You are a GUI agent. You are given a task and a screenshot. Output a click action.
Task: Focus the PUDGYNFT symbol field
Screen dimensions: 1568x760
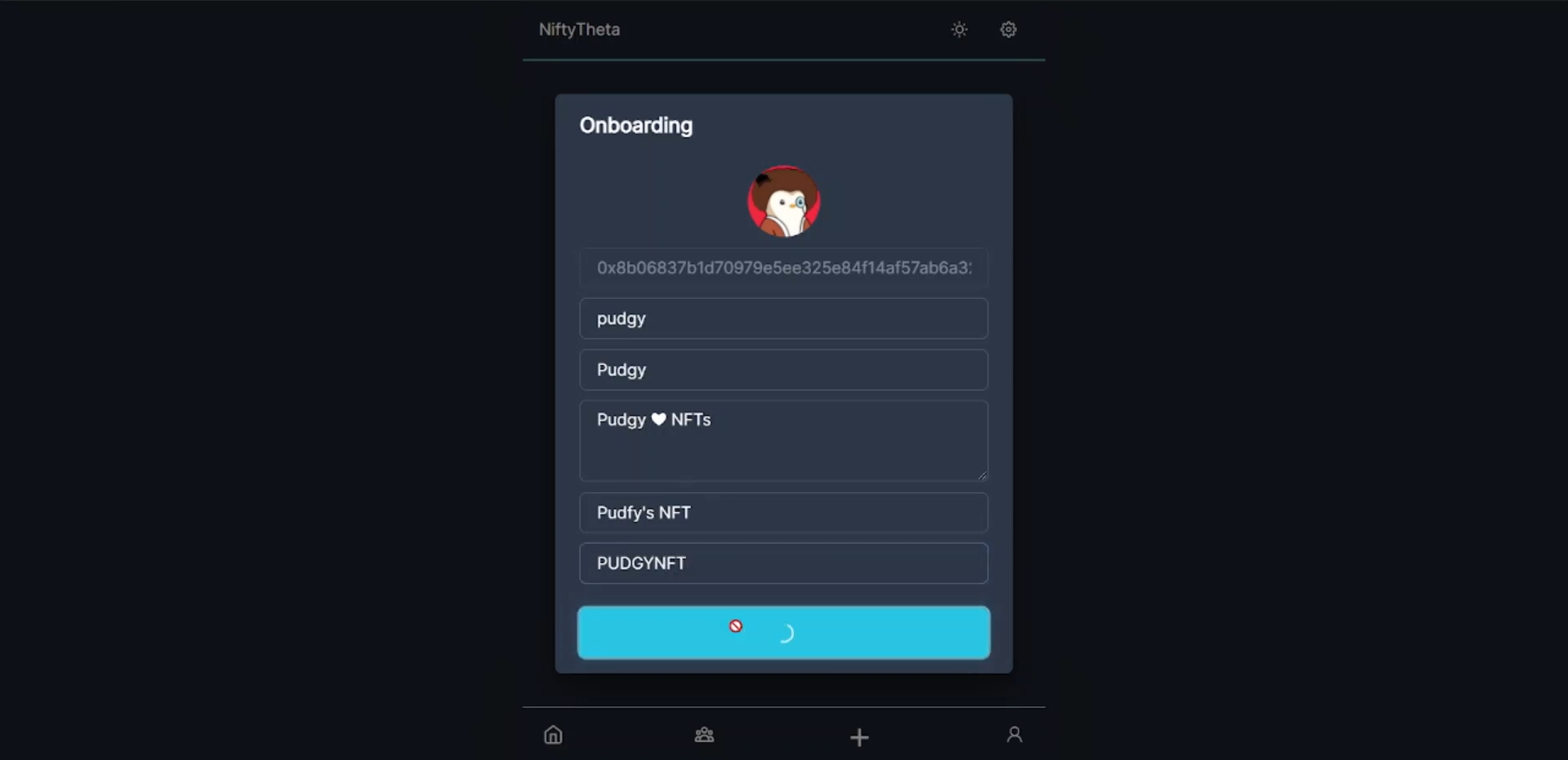tap(784, 563)
